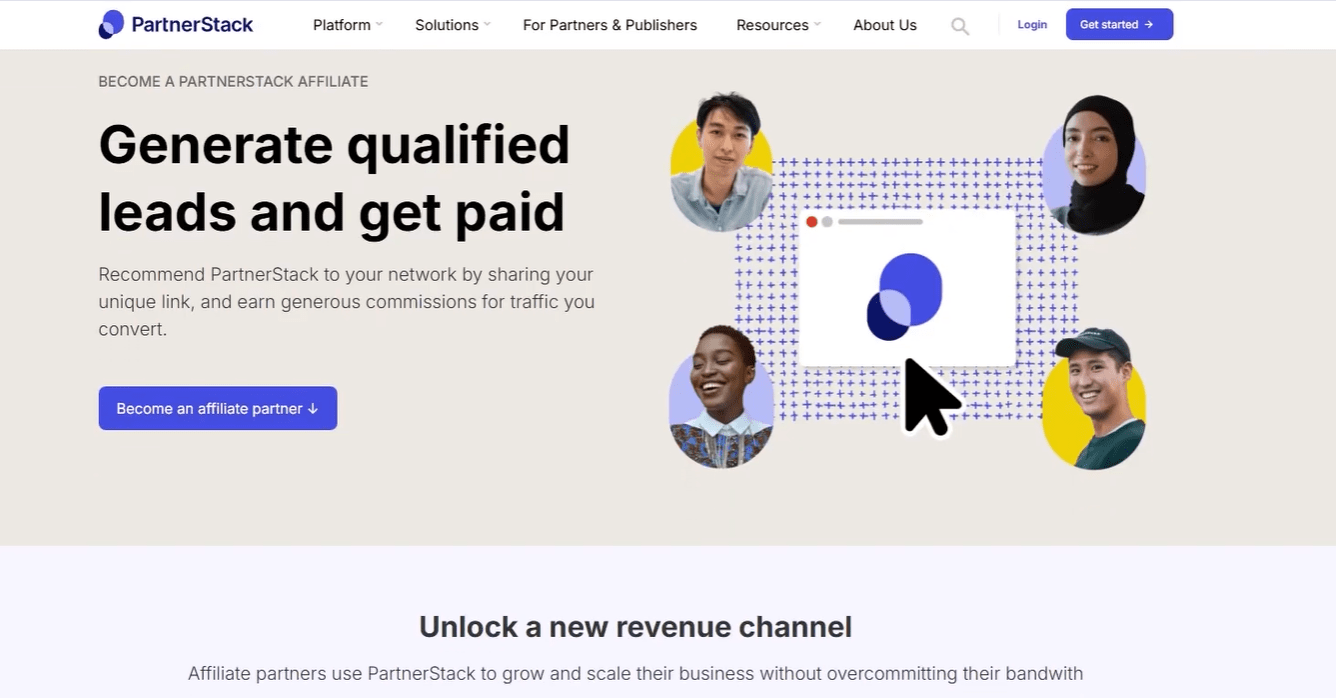Select smiling woman portrait on lavender circle
Viewport: 1336px width, 698px height.
[721, 397]
